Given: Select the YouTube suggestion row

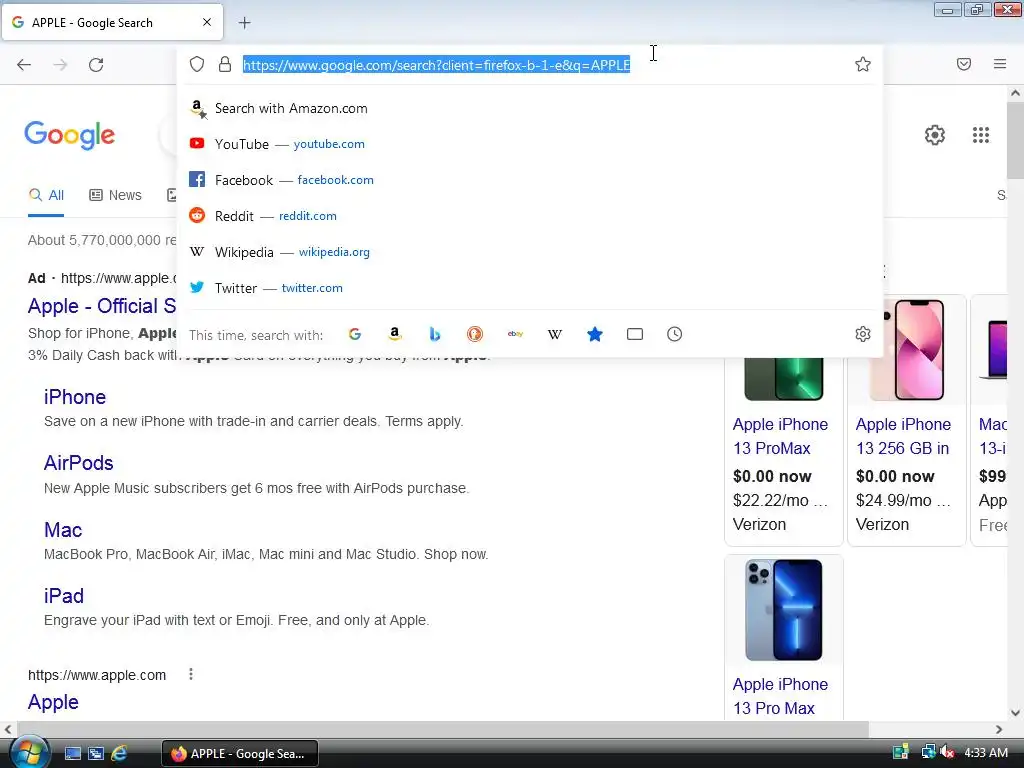Looking at the screenshot, I should pyautogui.click(x=532, y=144).
